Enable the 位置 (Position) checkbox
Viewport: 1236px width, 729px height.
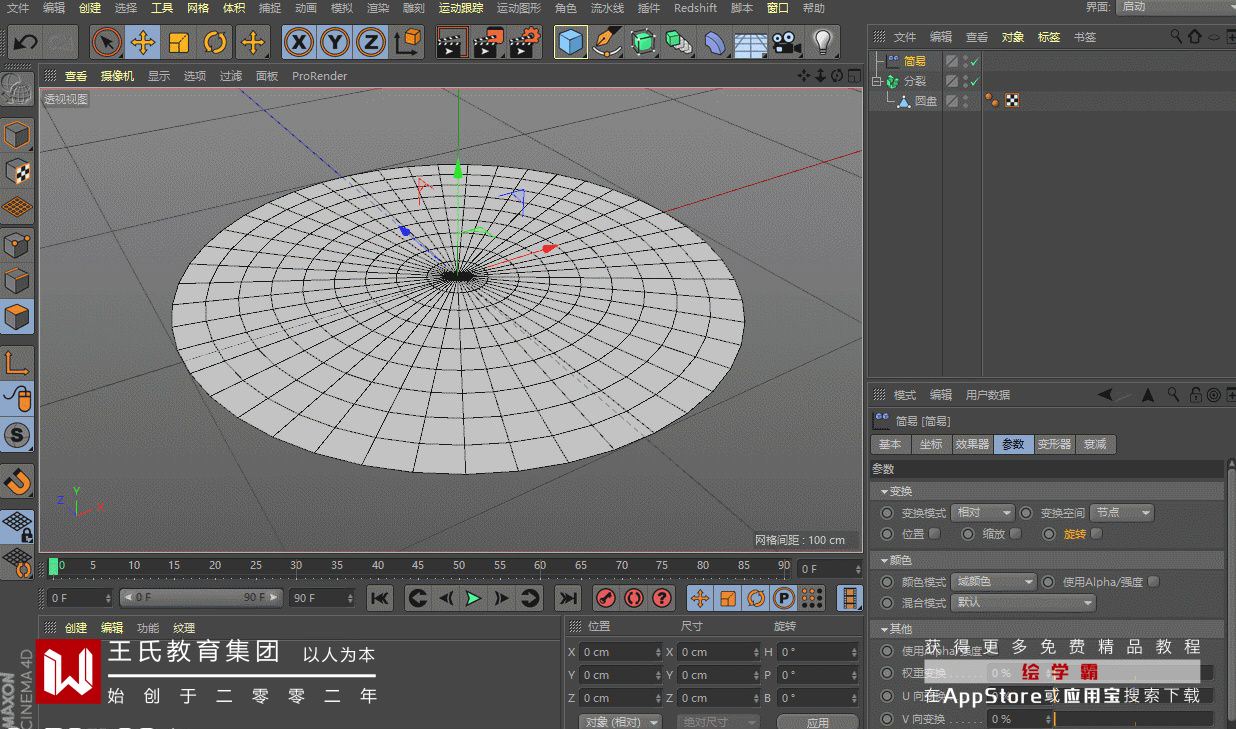[x=934, y=534]
